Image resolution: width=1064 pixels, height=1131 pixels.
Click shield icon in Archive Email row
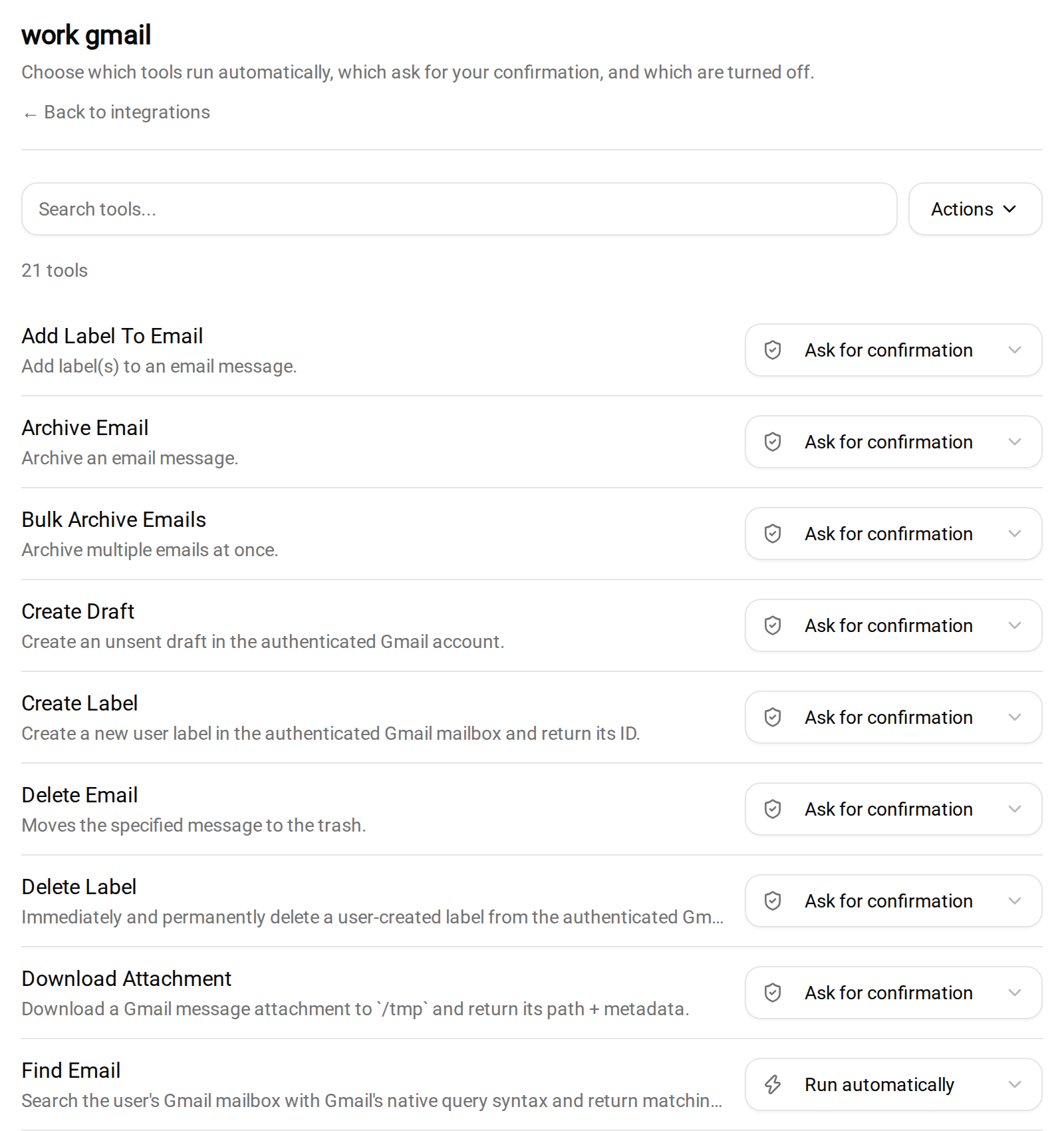coord(772,442)
